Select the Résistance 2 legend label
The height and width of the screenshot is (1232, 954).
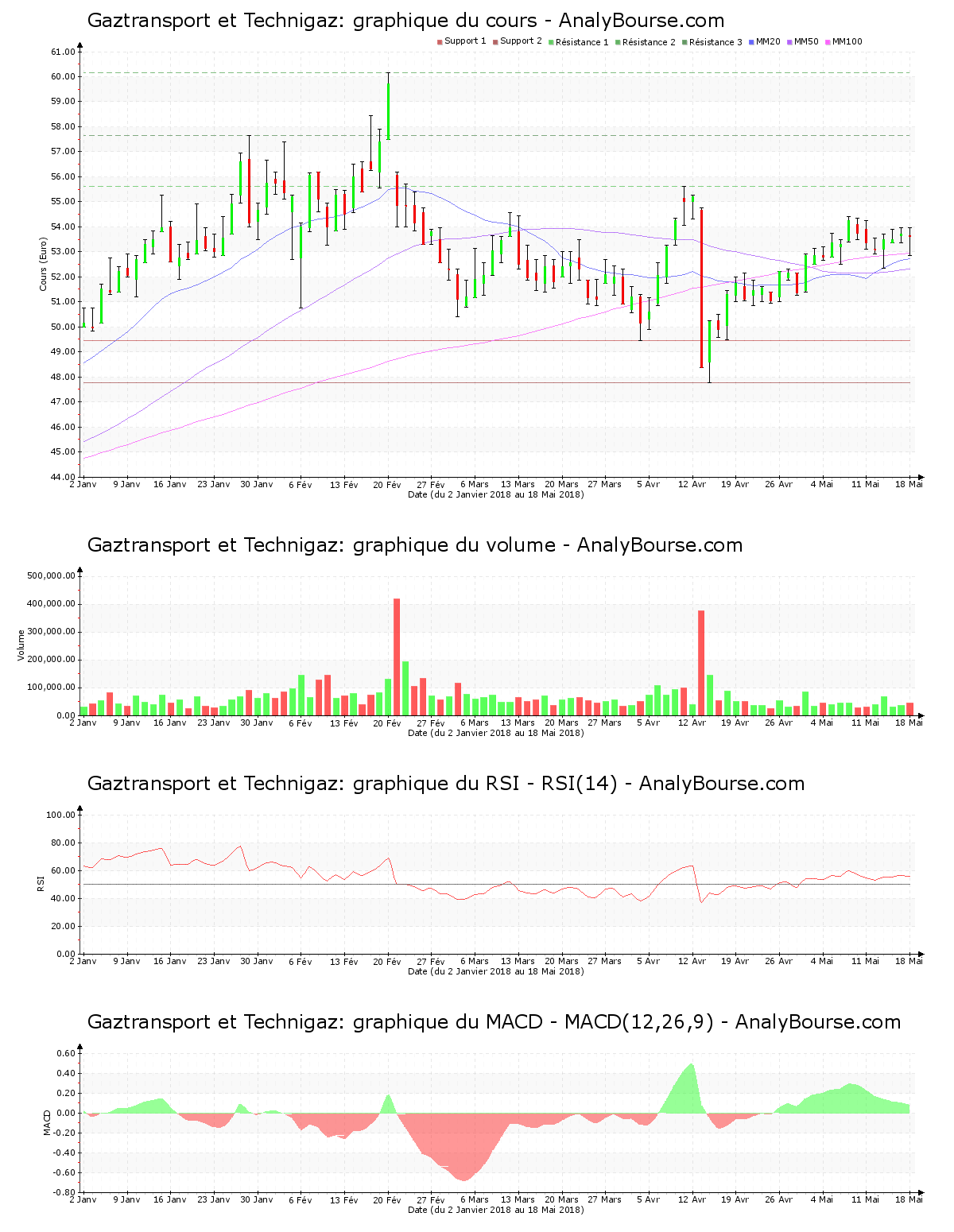point(649,42)
